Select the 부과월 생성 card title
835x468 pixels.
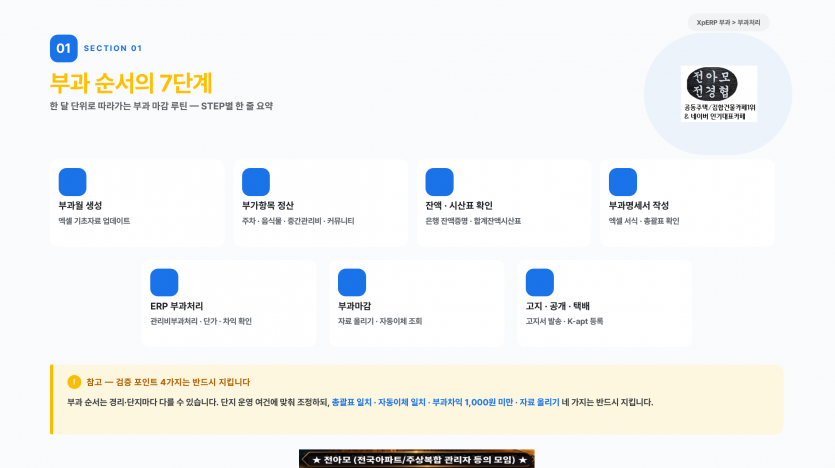point(80,206)
